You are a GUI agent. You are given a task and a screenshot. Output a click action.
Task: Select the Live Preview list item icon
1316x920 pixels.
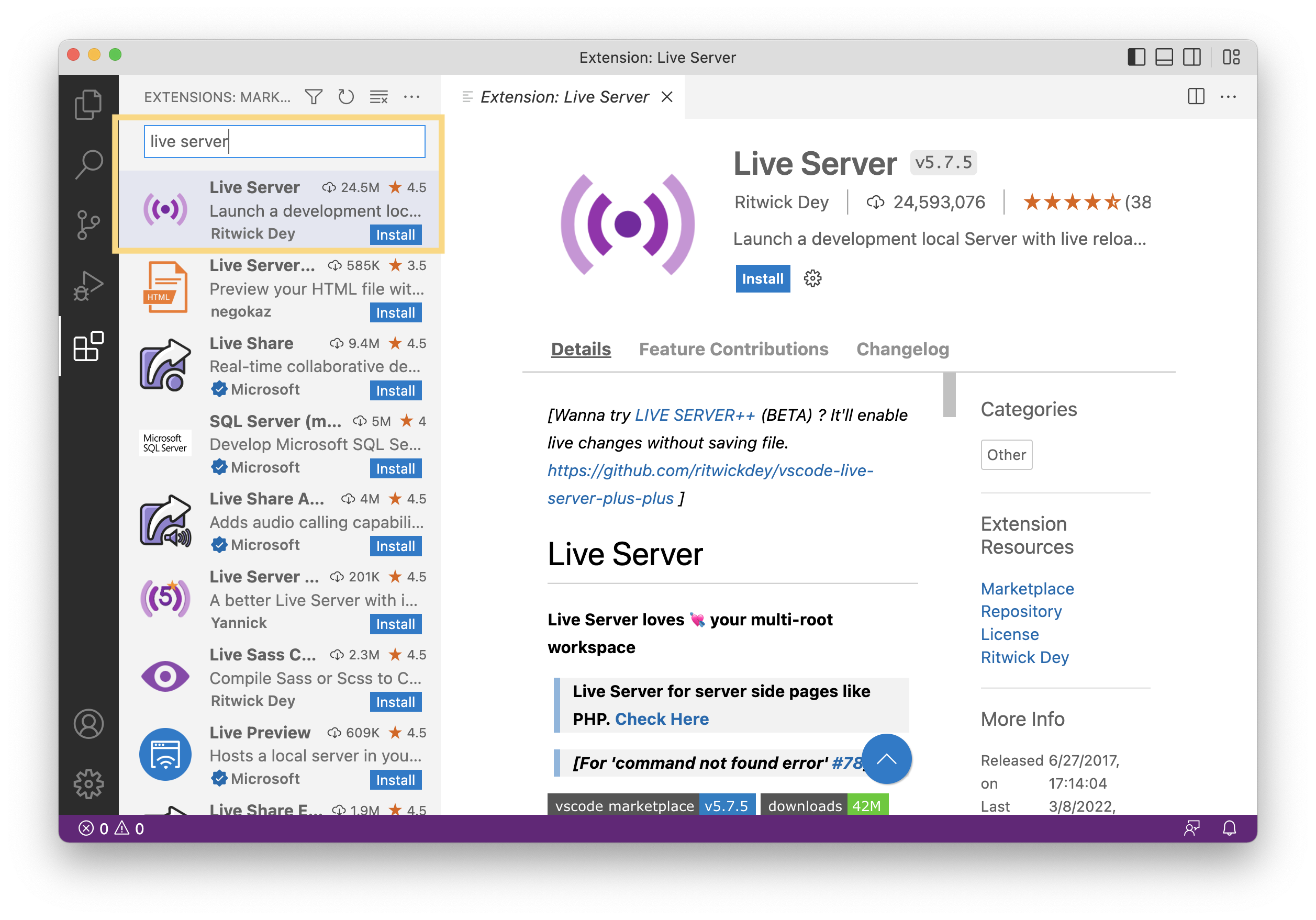[165, 755]
